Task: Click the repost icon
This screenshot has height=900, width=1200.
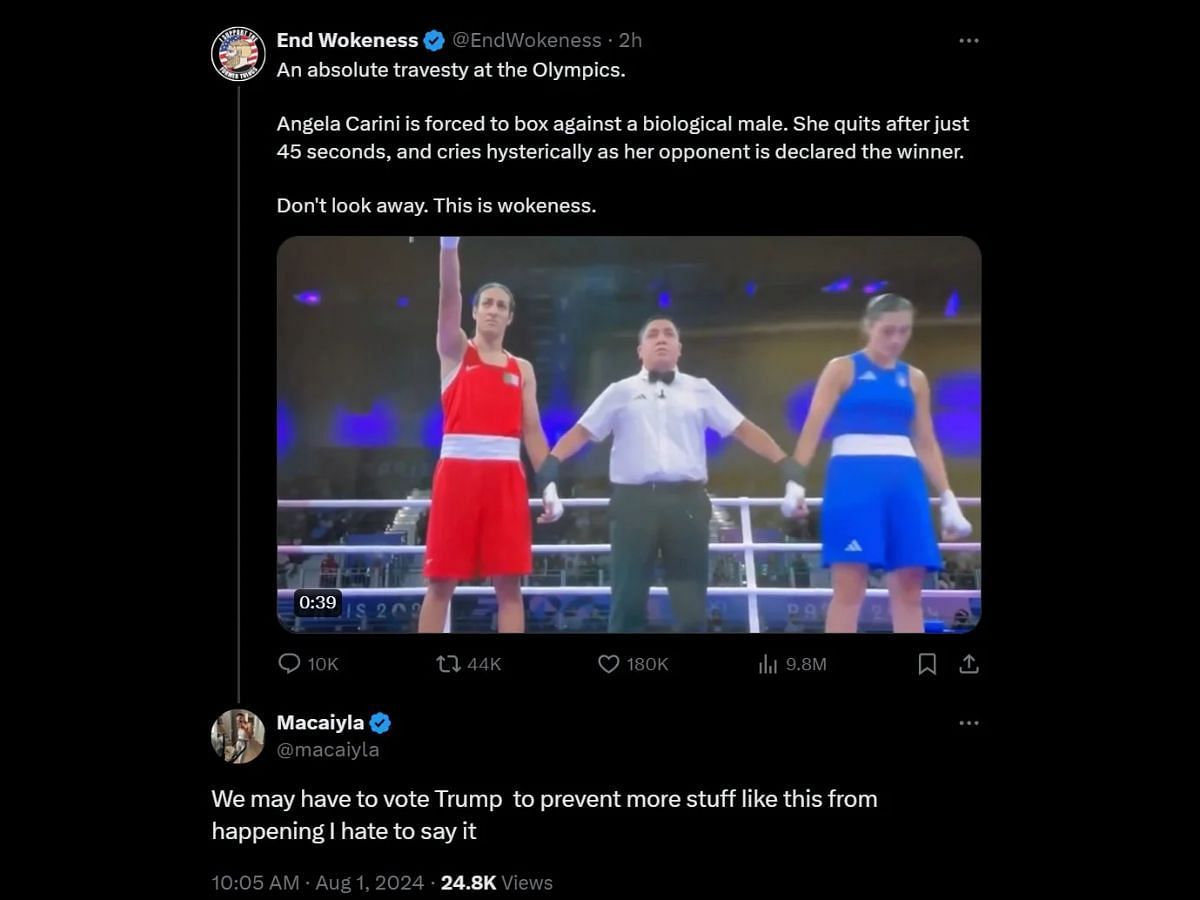Action: pyautogui.click(x=448, y=664)
